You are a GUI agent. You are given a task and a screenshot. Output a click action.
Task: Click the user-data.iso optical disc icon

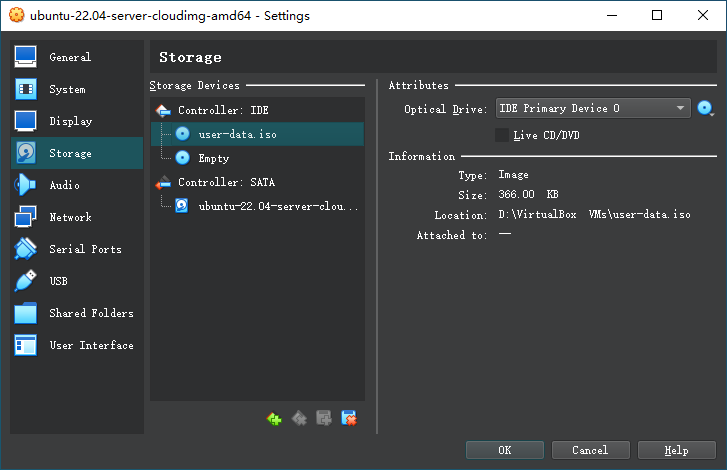pyautogui.click(x=182, y=134)
